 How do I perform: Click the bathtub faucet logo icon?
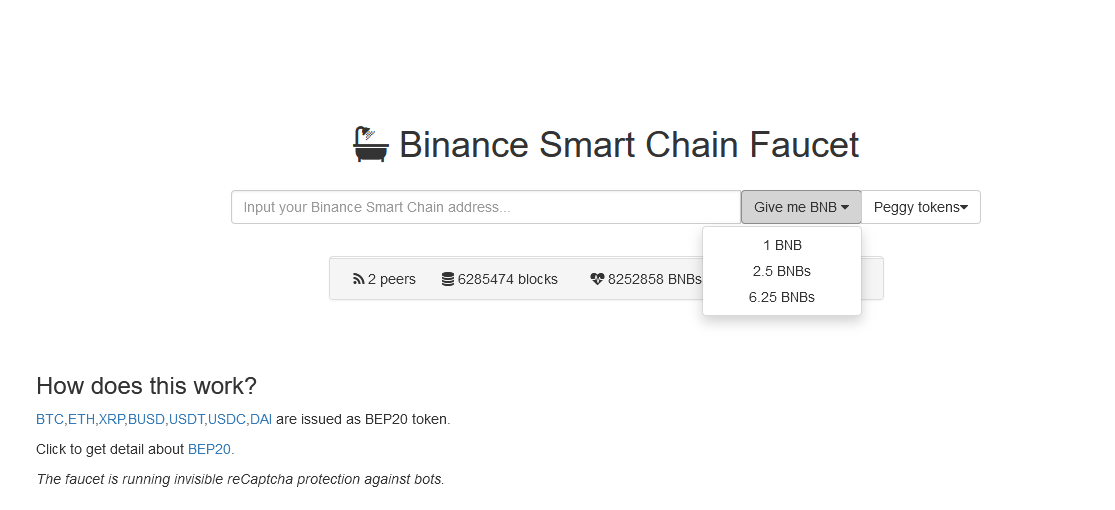[371, 144]
